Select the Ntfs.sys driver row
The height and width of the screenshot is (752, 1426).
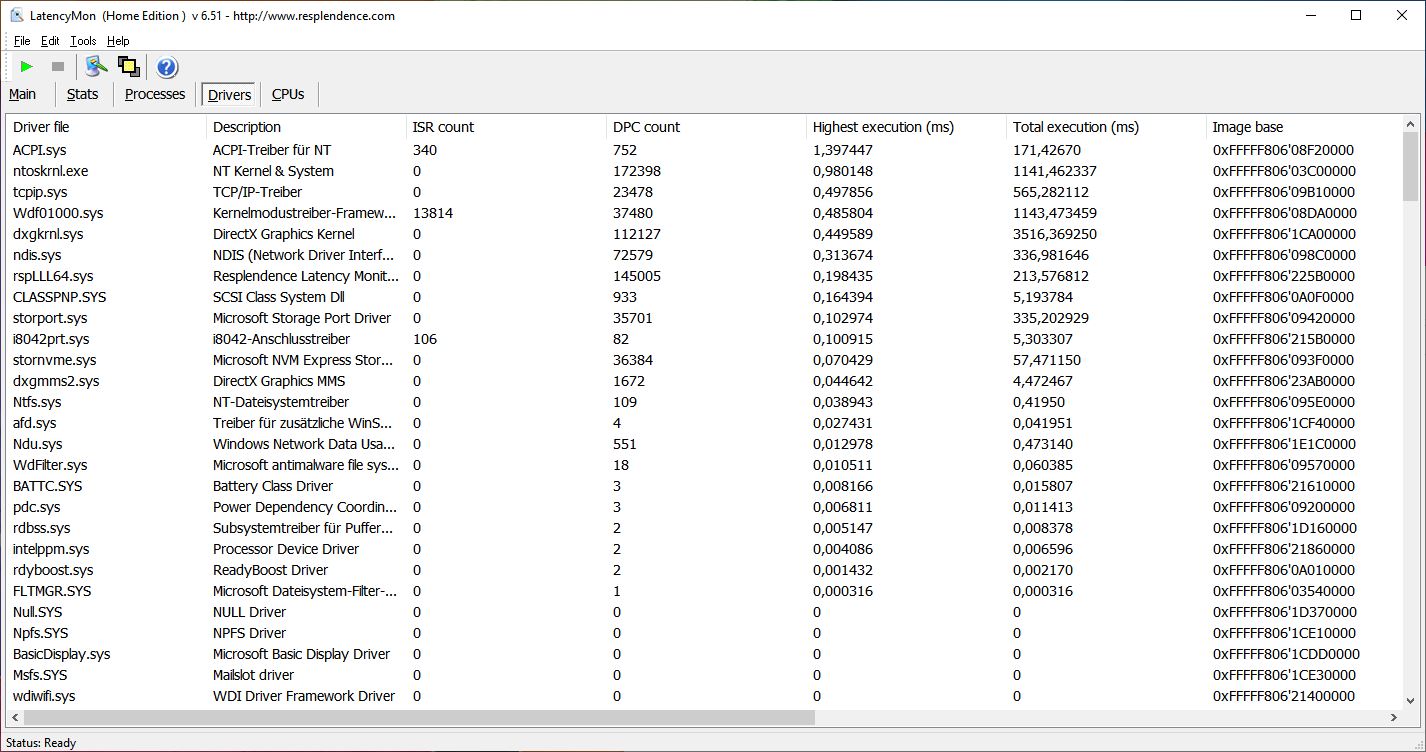point(704,402)
